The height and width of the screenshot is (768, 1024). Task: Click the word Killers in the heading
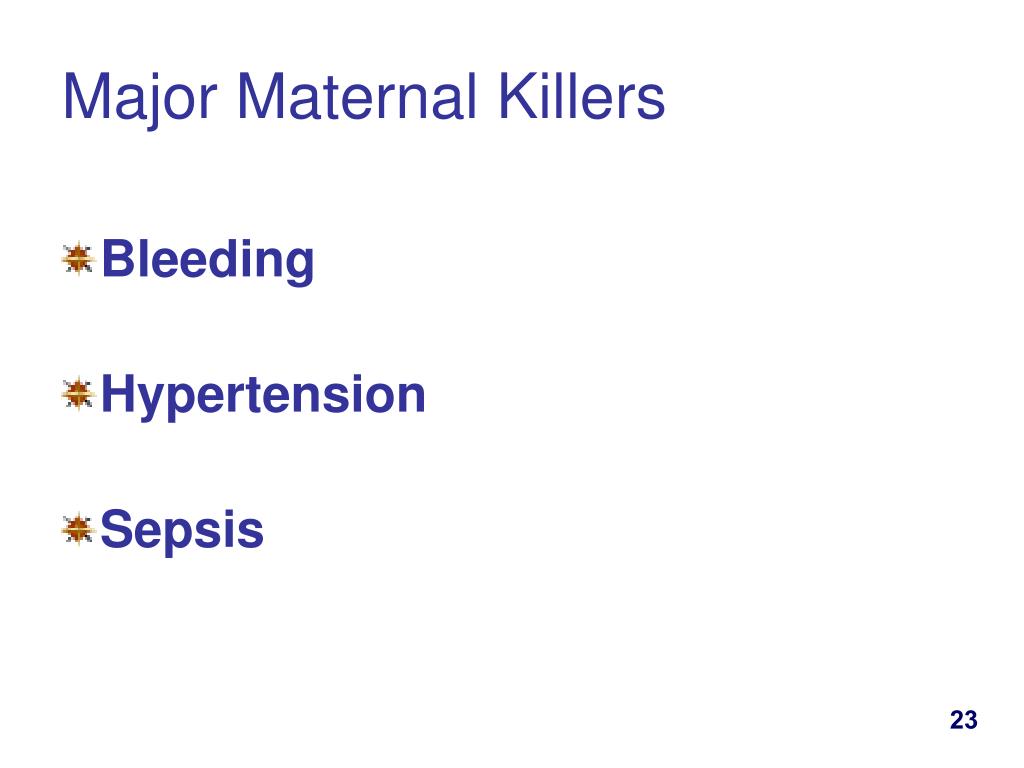(581, 97)
